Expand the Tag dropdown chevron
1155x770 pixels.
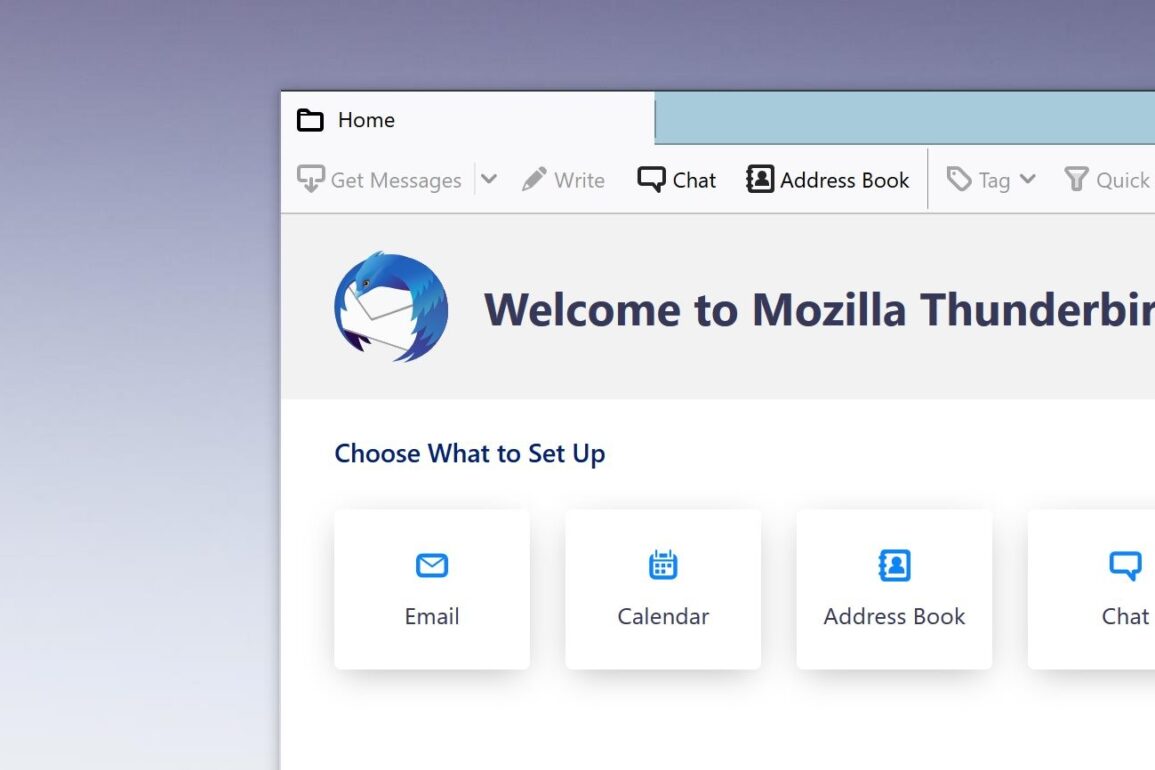[1028, 179]
